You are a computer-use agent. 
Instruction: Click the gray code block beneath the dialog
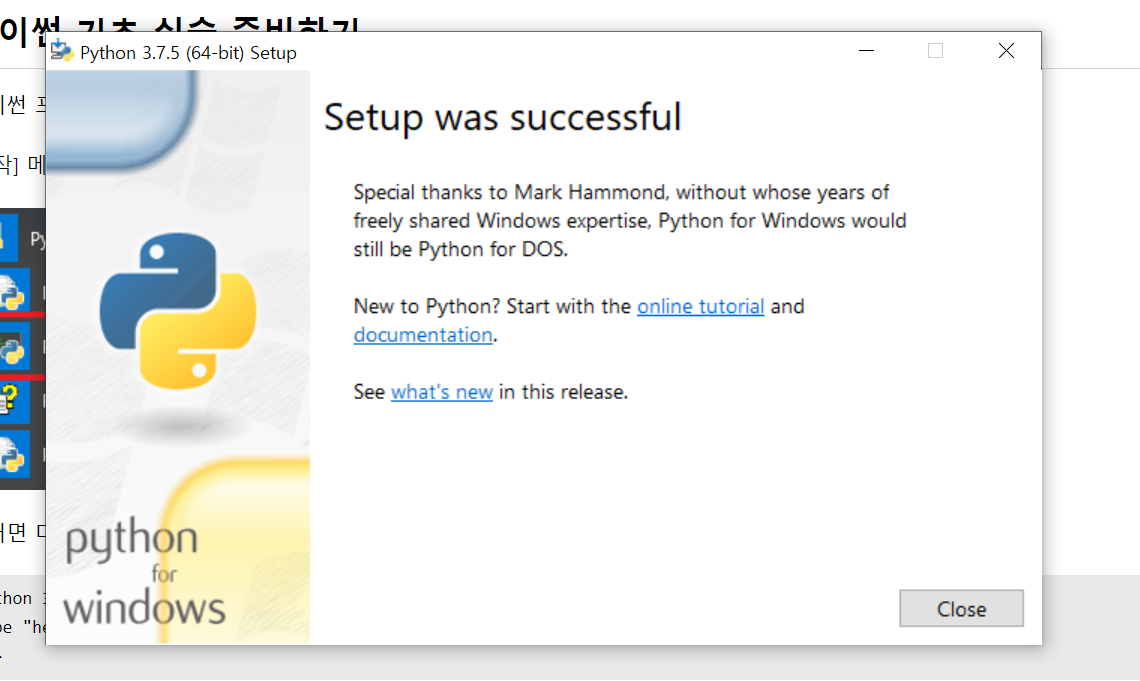[x=1091, y=626]
